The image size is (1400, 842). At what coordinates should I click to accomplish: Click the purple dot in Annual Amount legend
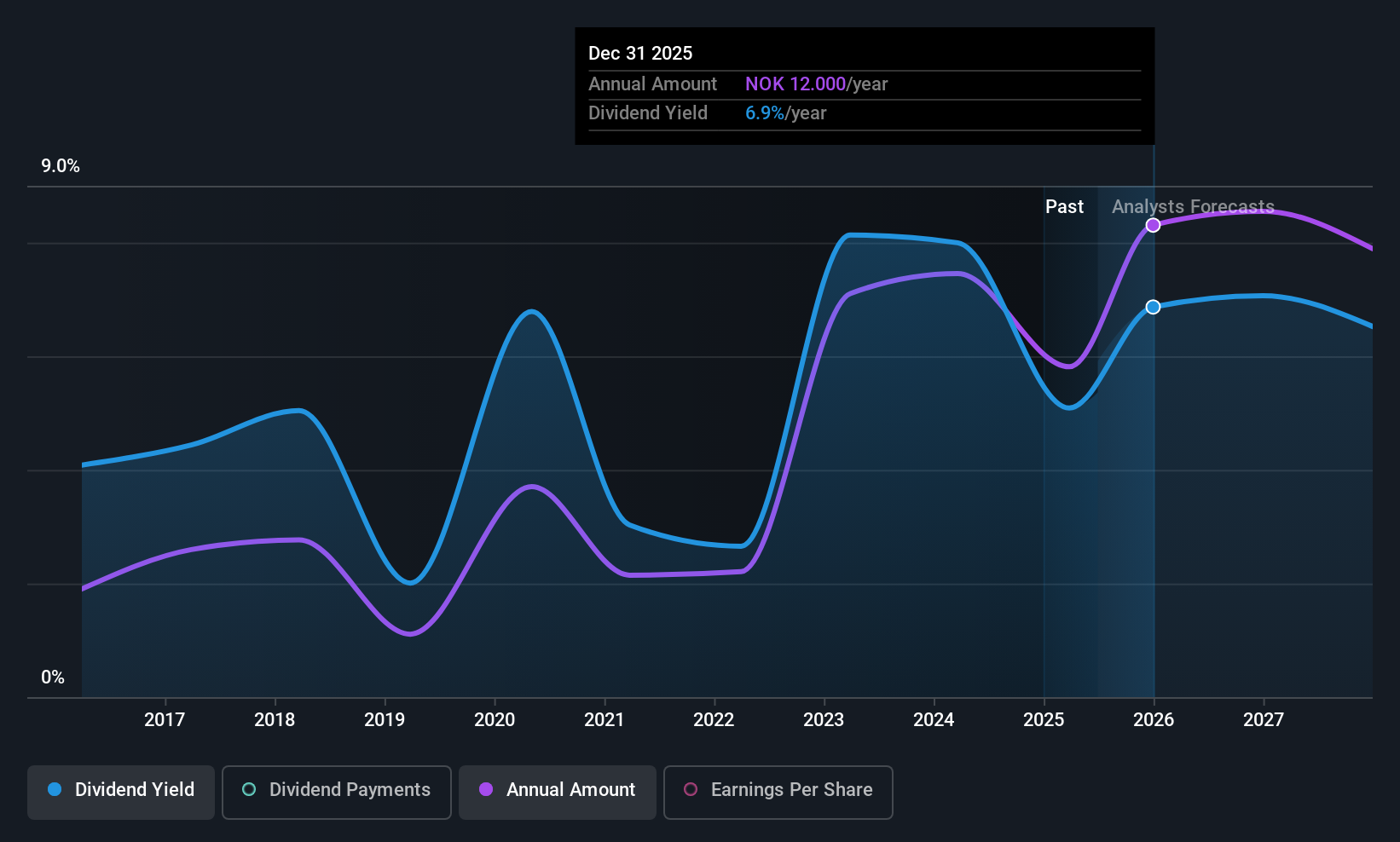tap(486, 789)
